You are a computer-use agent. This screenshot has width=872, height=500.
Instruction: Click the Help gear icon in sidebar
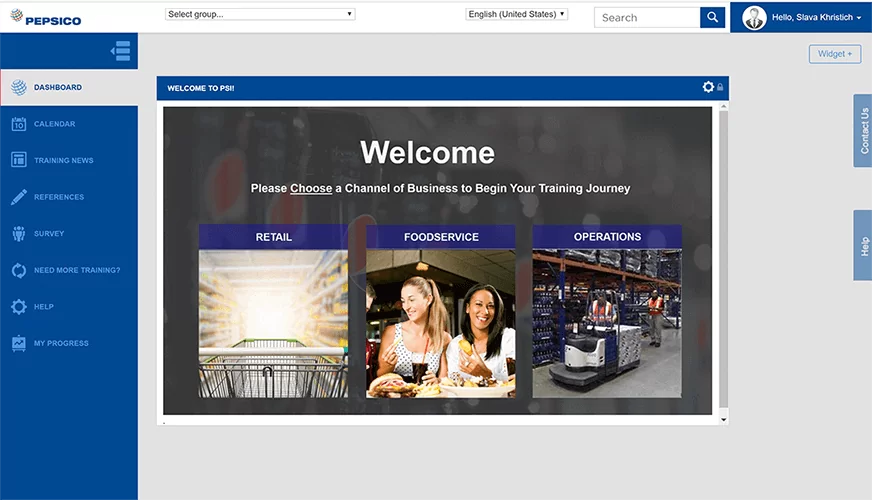[x=19, y=306]
